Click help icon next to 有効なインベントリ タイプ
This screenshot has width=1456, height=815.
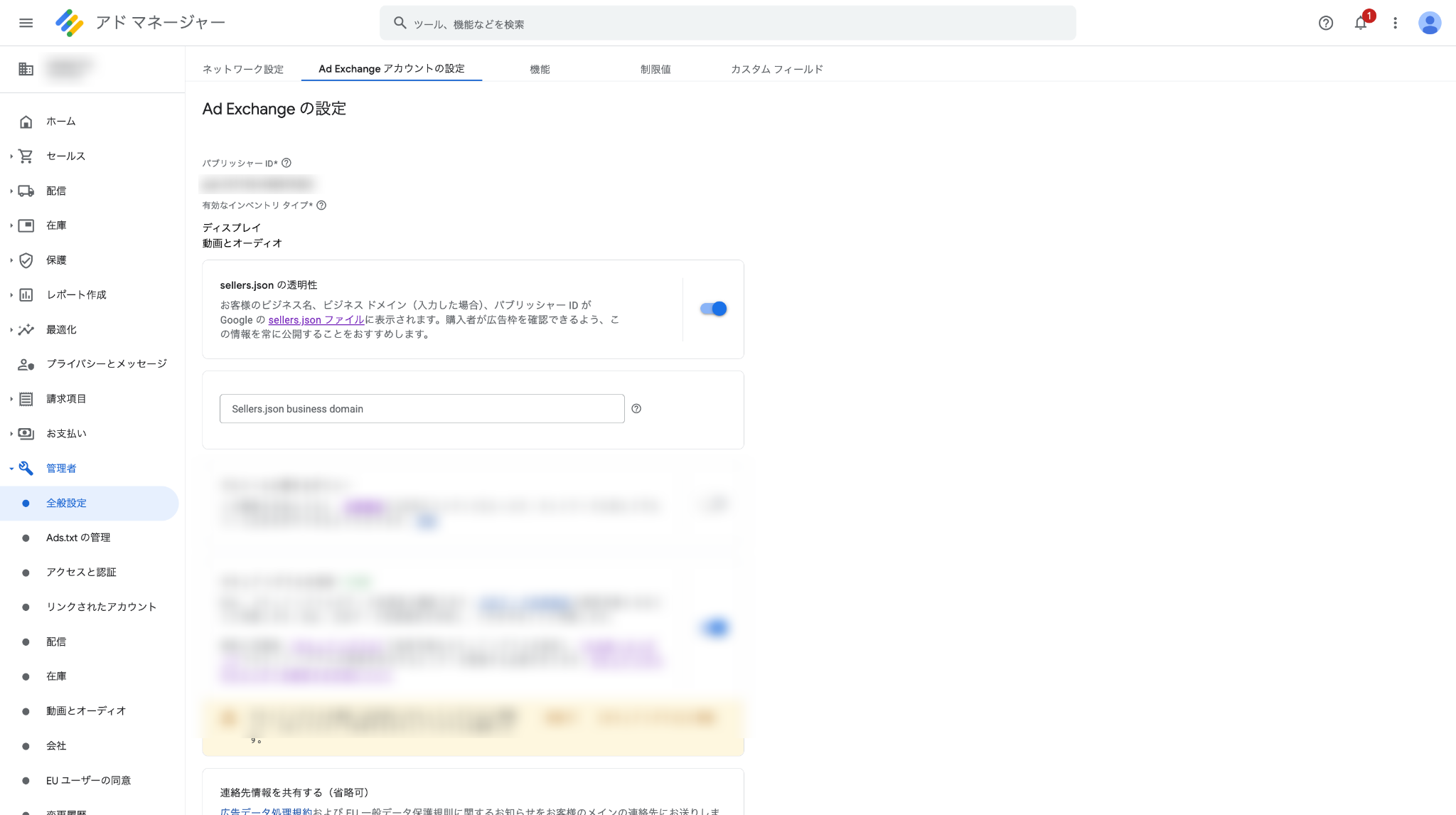pyautogui.click(x=321, y=206)
